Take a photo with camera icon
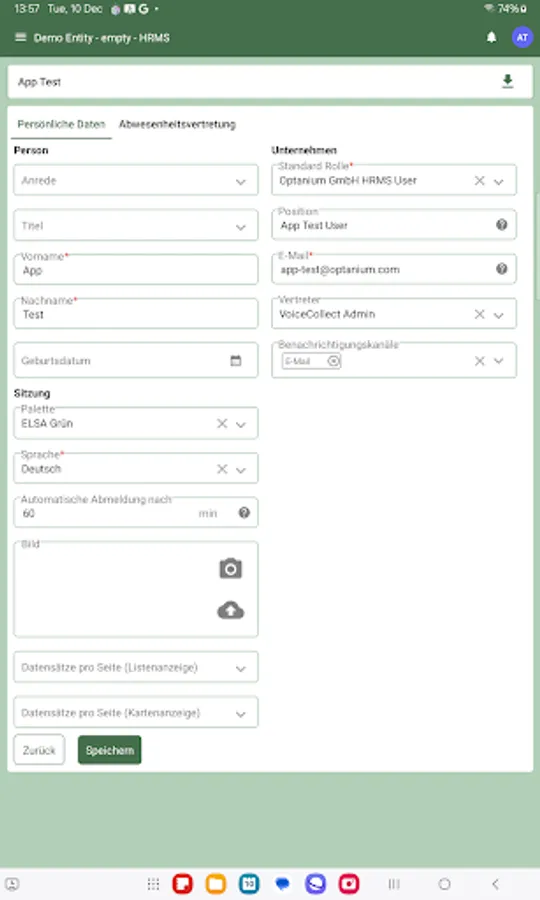 [231, 568]
